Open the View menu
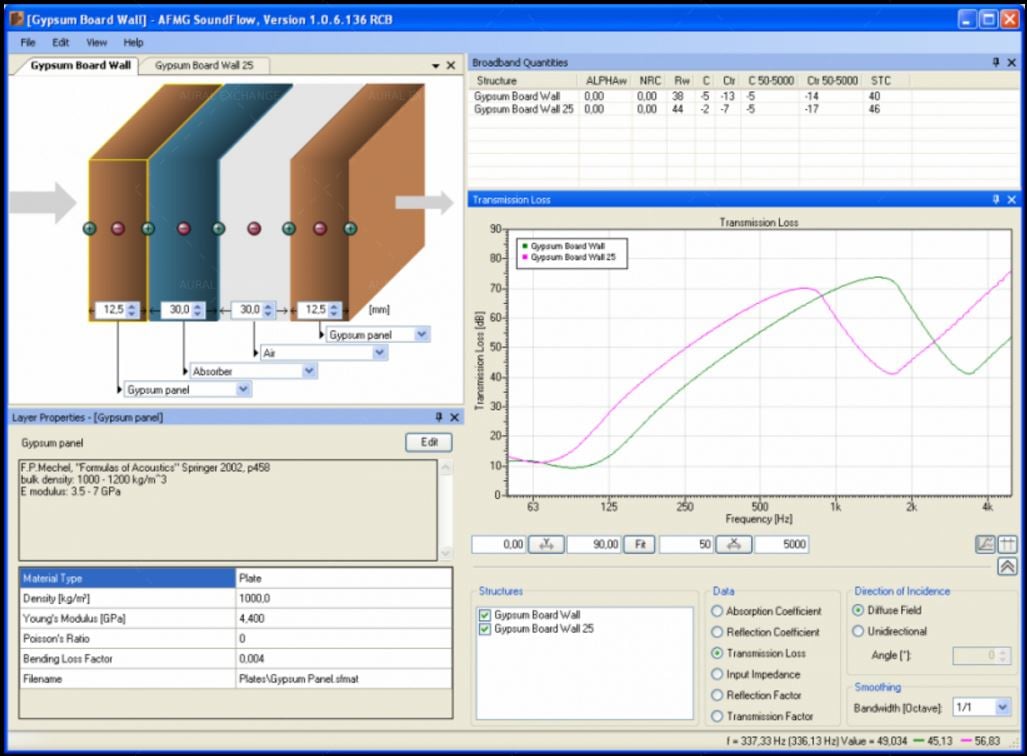Viewport: 1027px width, 756px height. (x=96, y=43)
